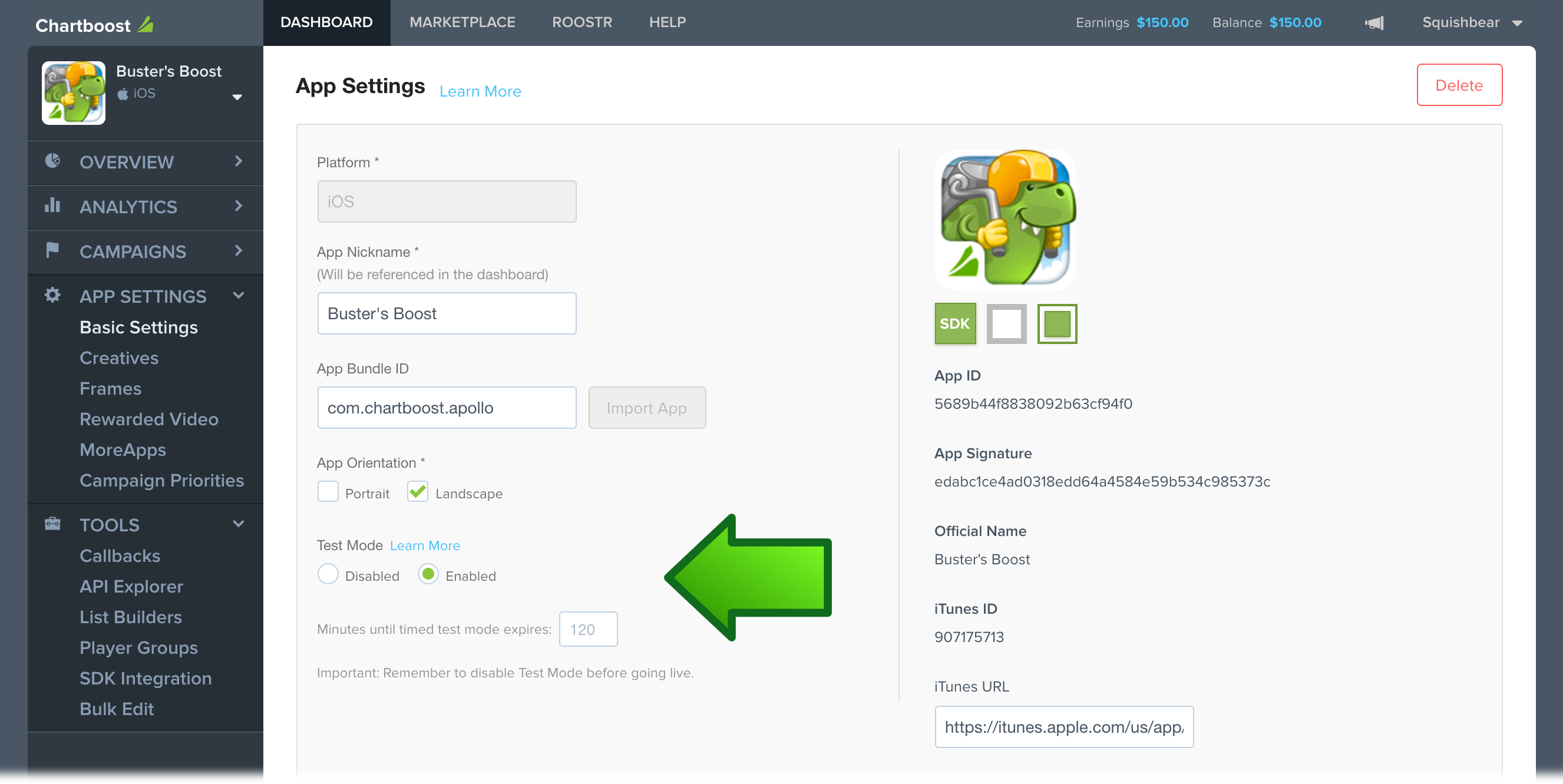The height and width of the screenshot is (784, 1563).
Task: Expand the Campaigns section chevron
Action: pyautogui.click(x=239, y=250)
